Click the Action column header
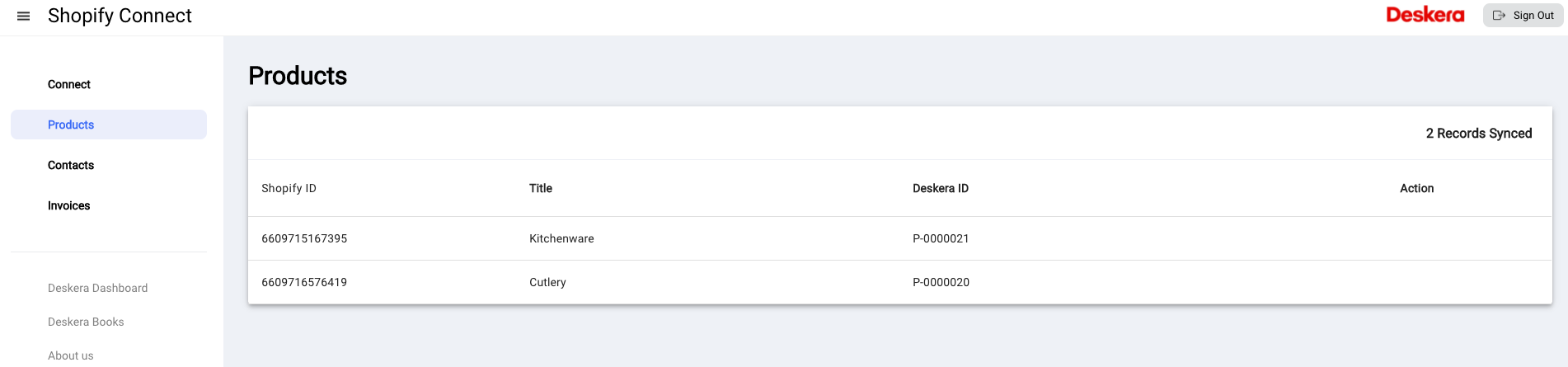 [x=1416, y=188]
